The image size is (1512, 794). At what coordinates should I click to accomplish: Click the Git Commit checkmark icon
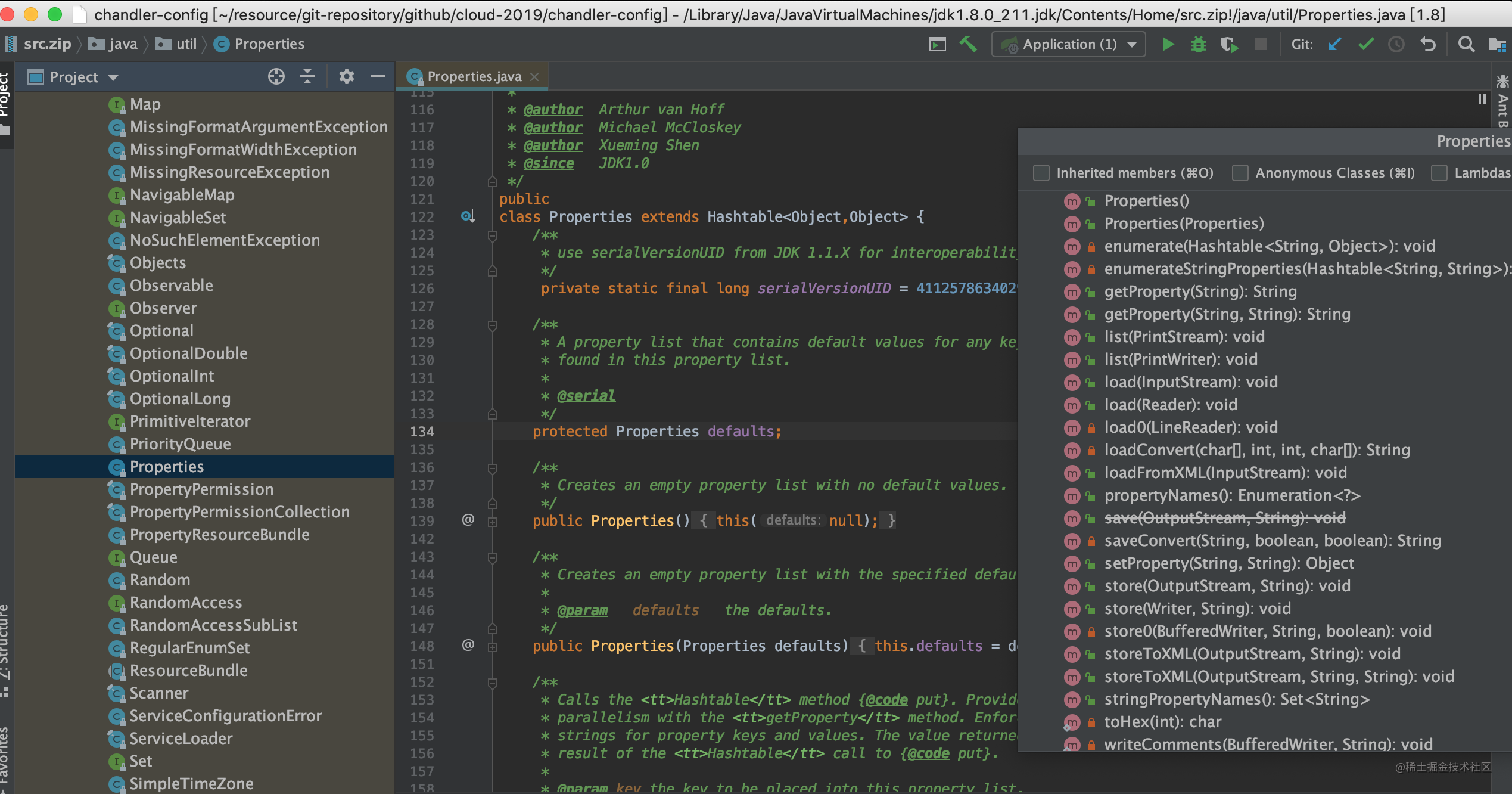point(1365,45)
